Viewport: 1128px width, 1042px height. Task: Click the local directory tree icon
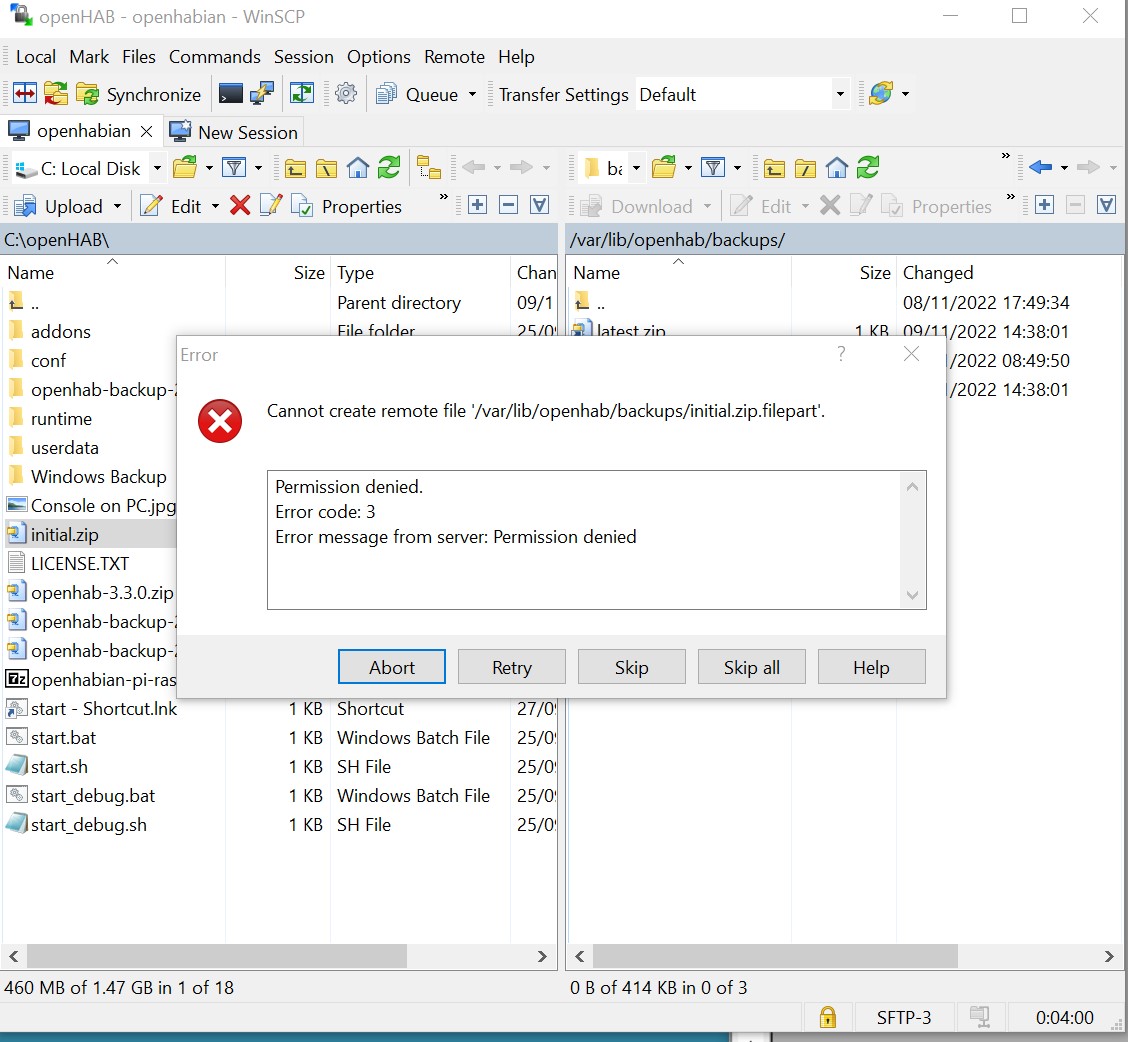click(x=429, y=168)
